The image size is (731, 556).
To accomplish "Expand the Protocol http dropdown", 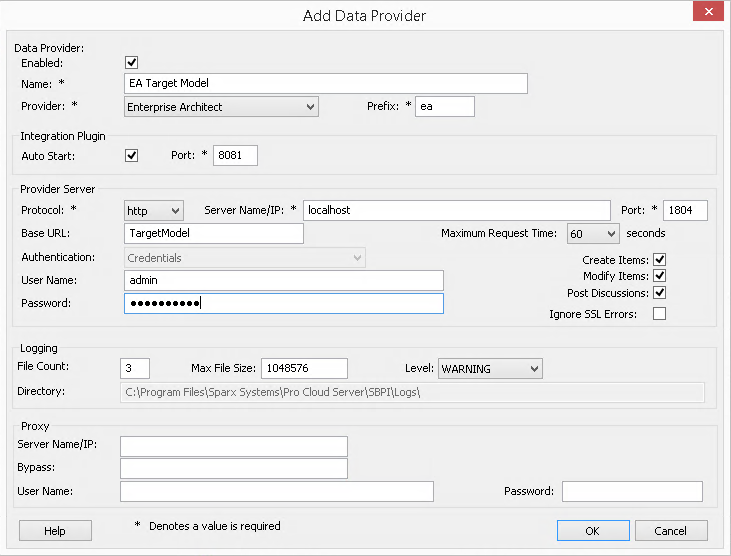I will (x=176, y=210).
